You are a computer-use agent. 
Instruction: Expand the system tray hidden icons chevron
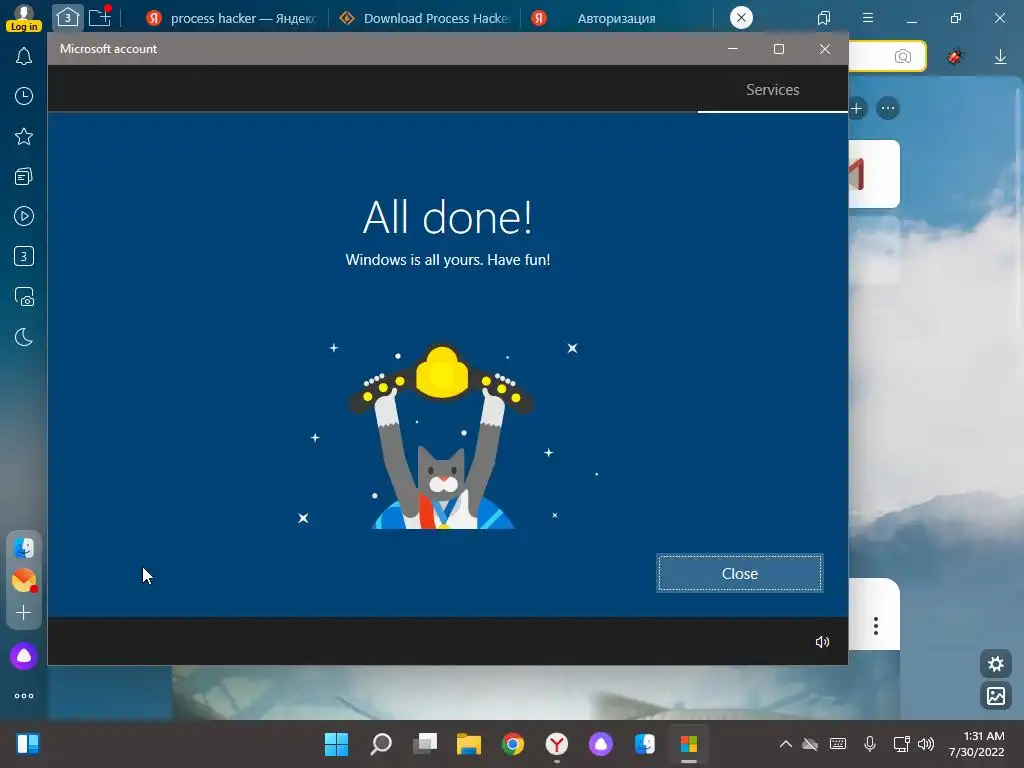(x=786, y=744)
